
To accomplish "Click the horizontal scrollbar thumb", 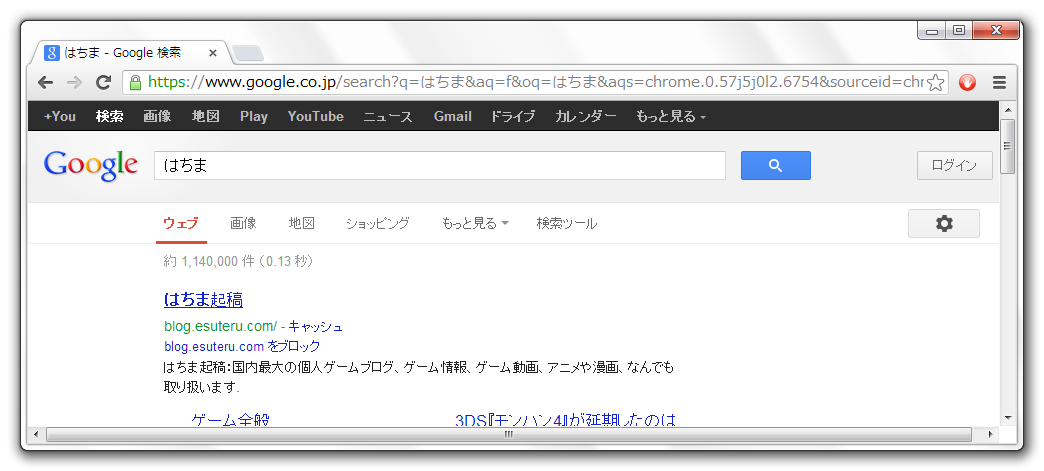I will pyautogui.click(x=509, y=434).
